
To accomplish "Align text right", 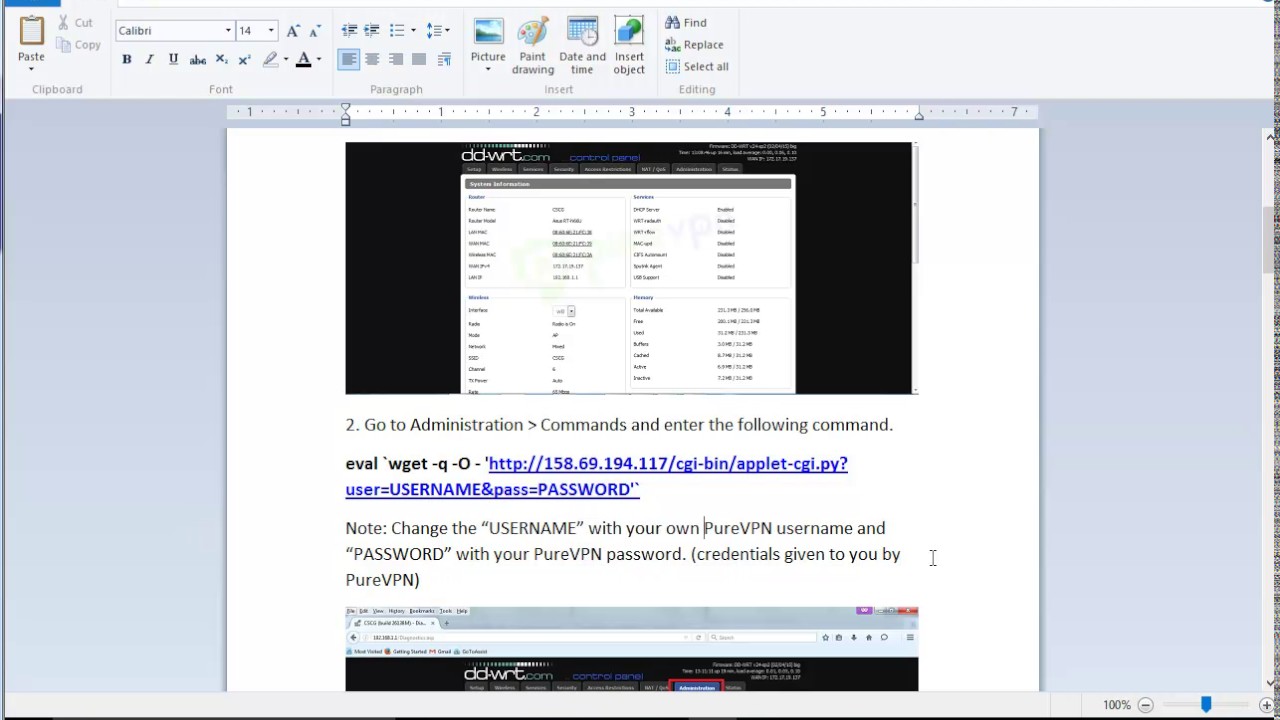I will pos(396,60).
